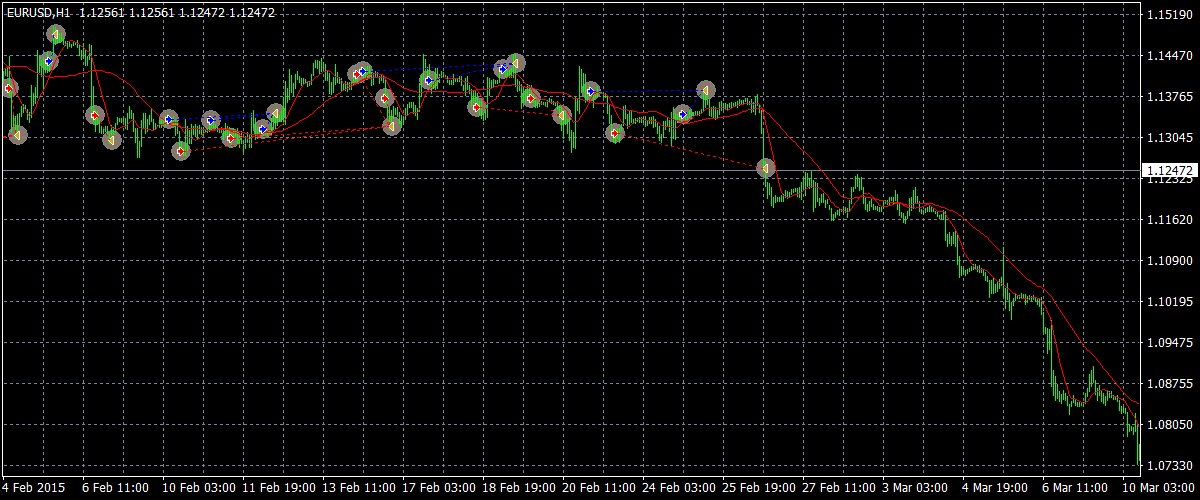The height and width of the screenshot is (500, 1200).
Task: Click the 27 Feb 11:00 time label
Action: [x=839, y=488]
